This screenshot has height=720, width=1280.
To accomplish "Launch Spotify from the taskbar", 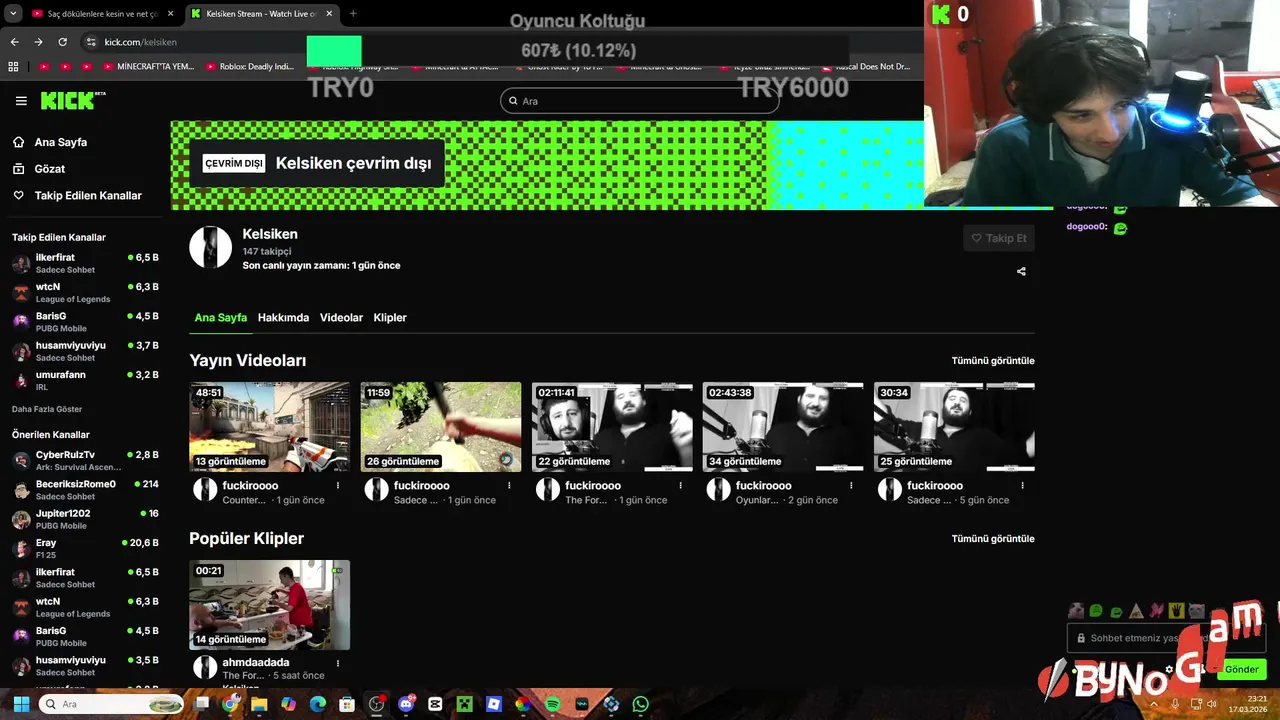I will click(553, 704).
